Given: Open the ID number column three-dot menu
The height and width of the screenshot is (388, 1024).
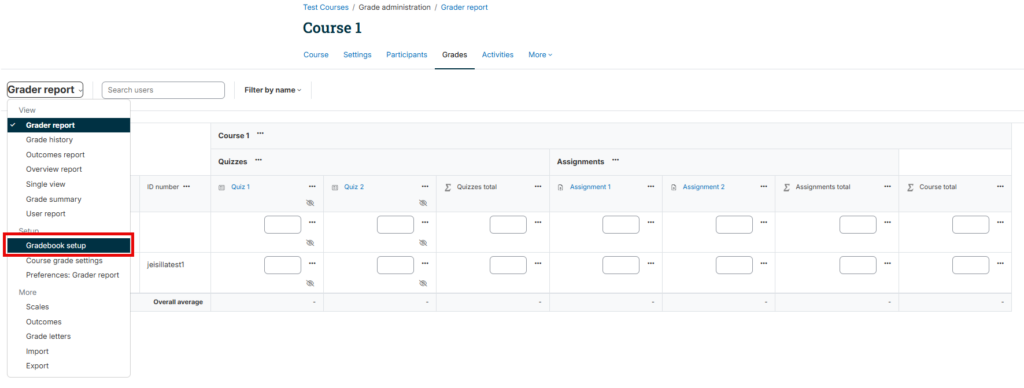Looking at the screenshot, I should [x=187, y=186].
